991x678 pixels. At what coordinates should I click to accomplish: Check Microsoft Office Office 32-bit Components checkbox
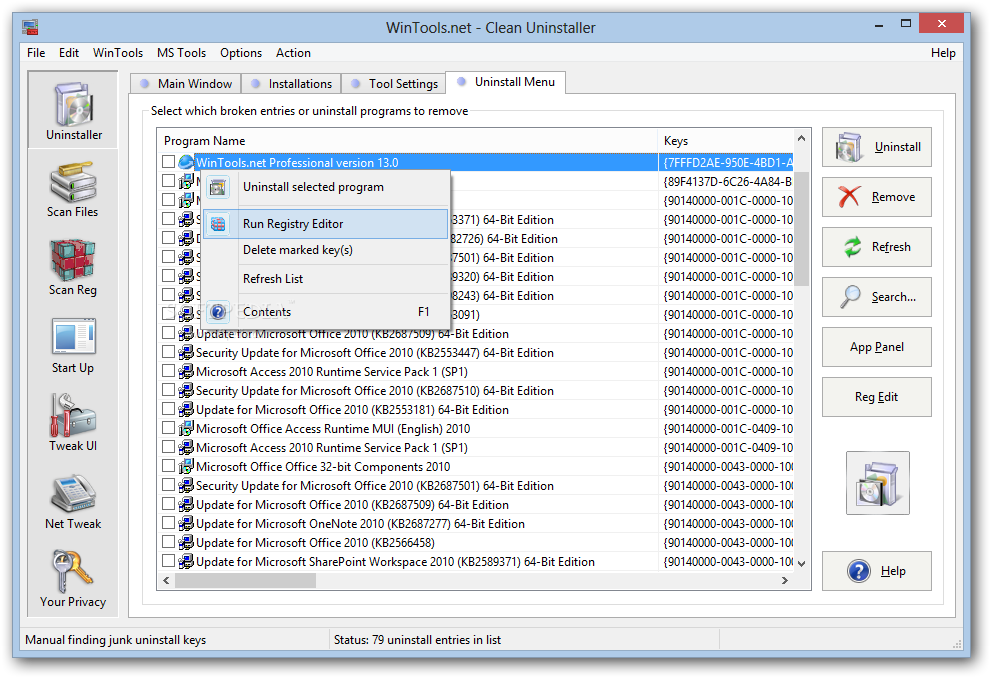pos(168,466)
